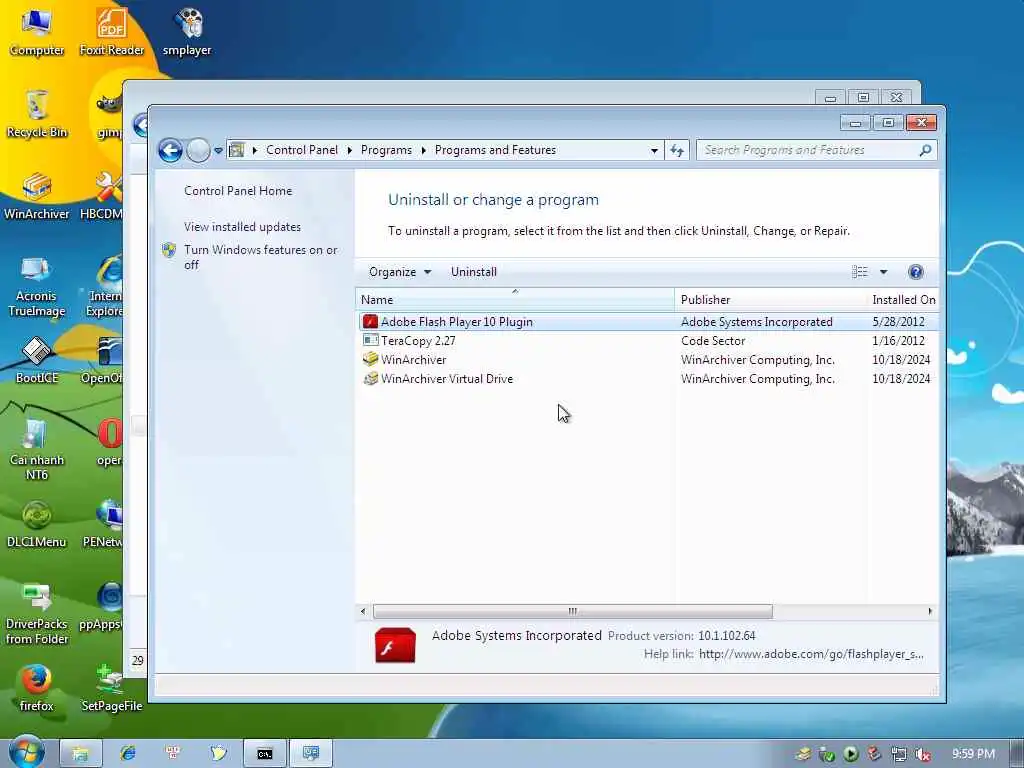The height and width of the screenshot is (768, 1024).
Task: Click the scroll right arrow of list
Action: [930, 611]
